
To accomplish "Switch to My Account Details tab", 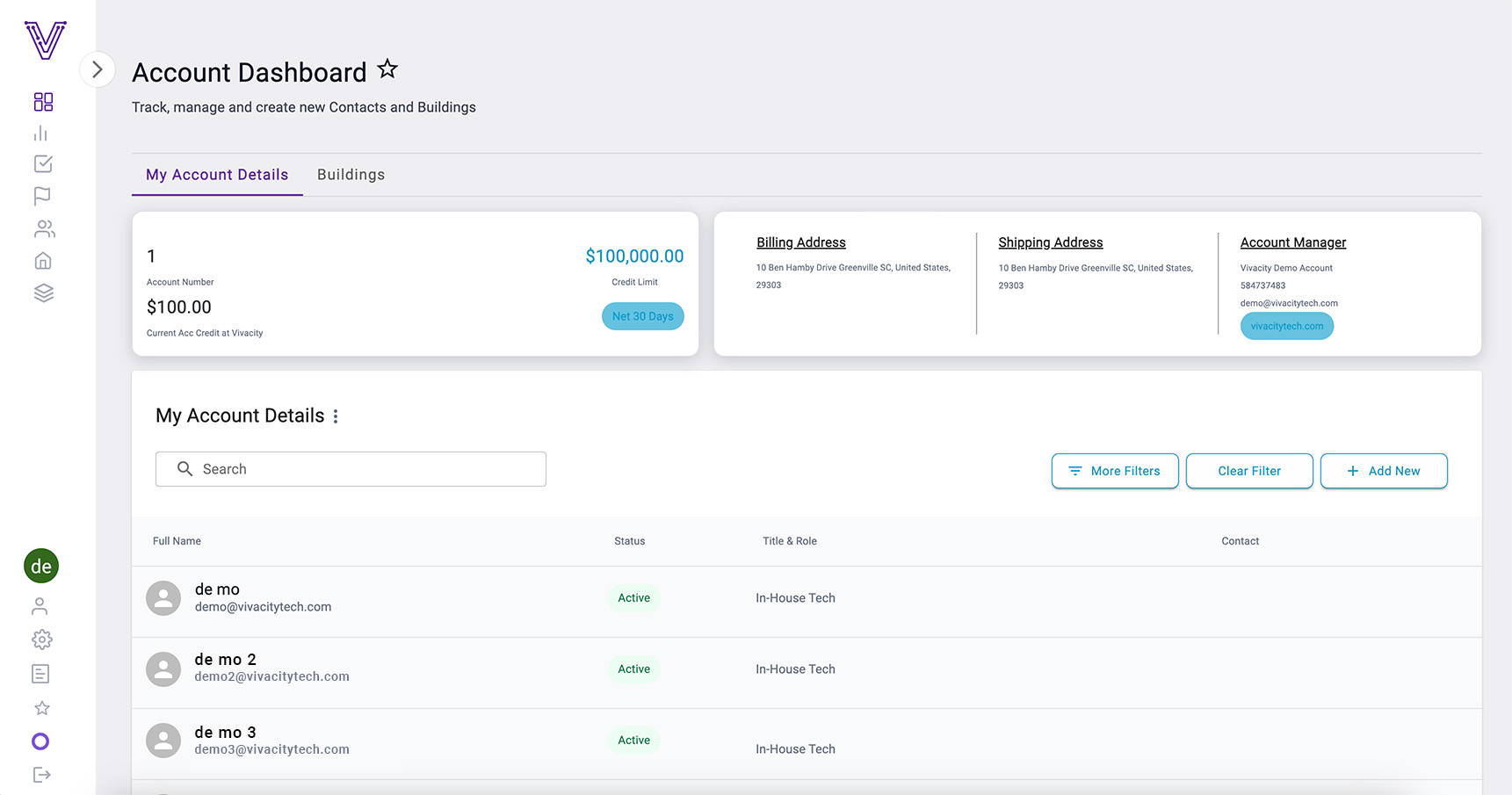I will (x=217, y=175).
